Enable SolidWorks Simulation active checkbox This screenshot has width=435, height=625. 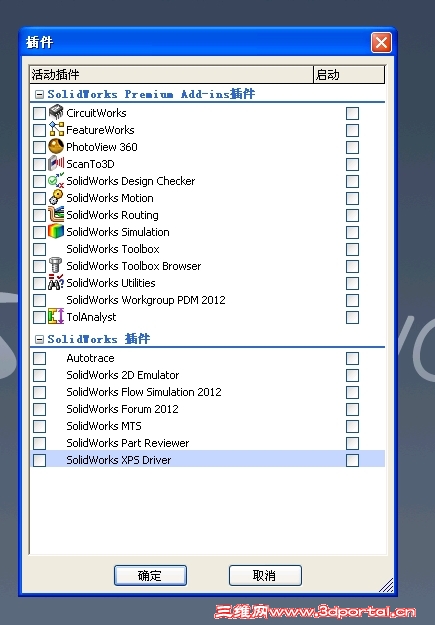(39, 232)
